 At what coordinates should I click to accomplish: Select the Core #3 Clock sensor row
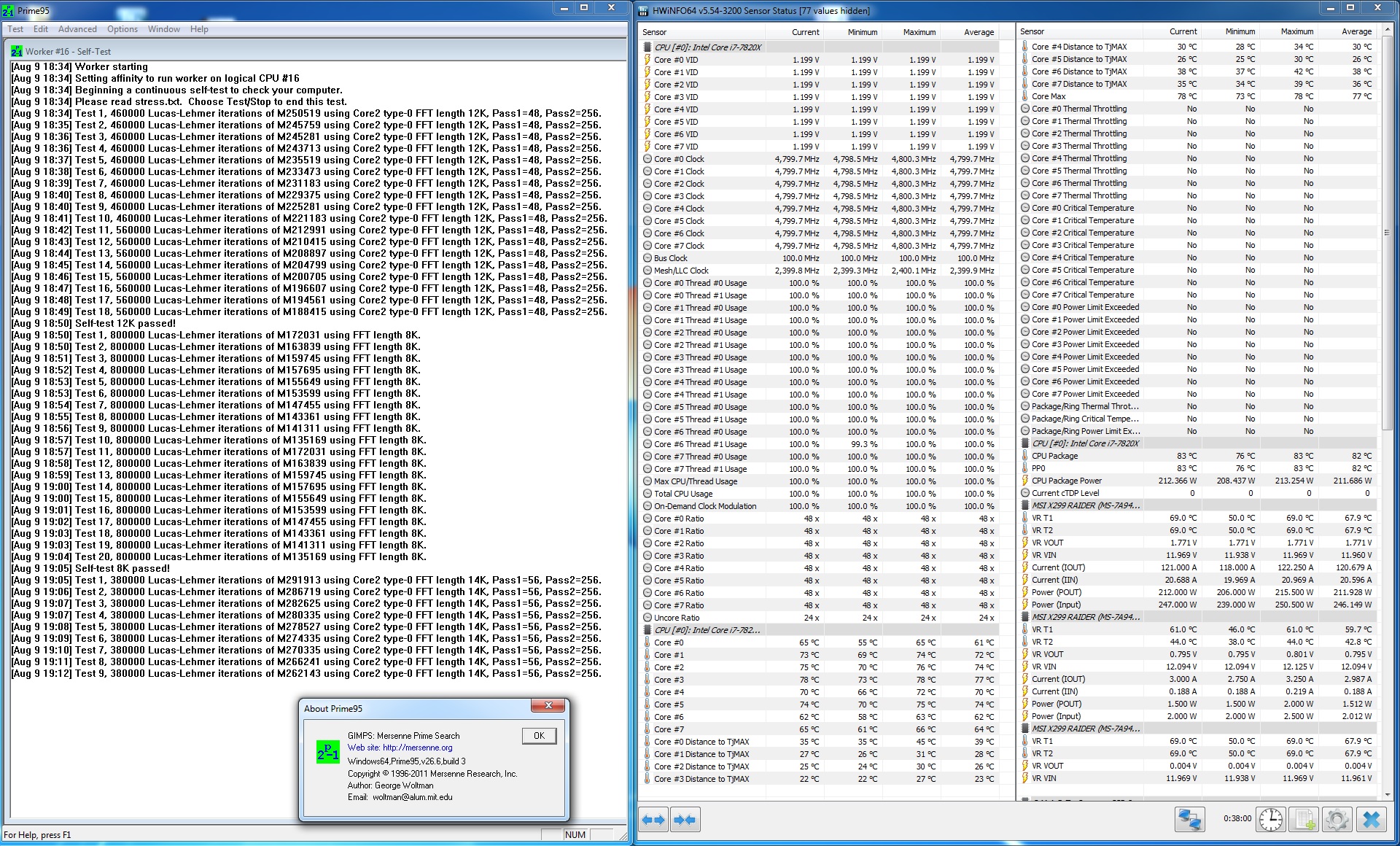point(818,196)
